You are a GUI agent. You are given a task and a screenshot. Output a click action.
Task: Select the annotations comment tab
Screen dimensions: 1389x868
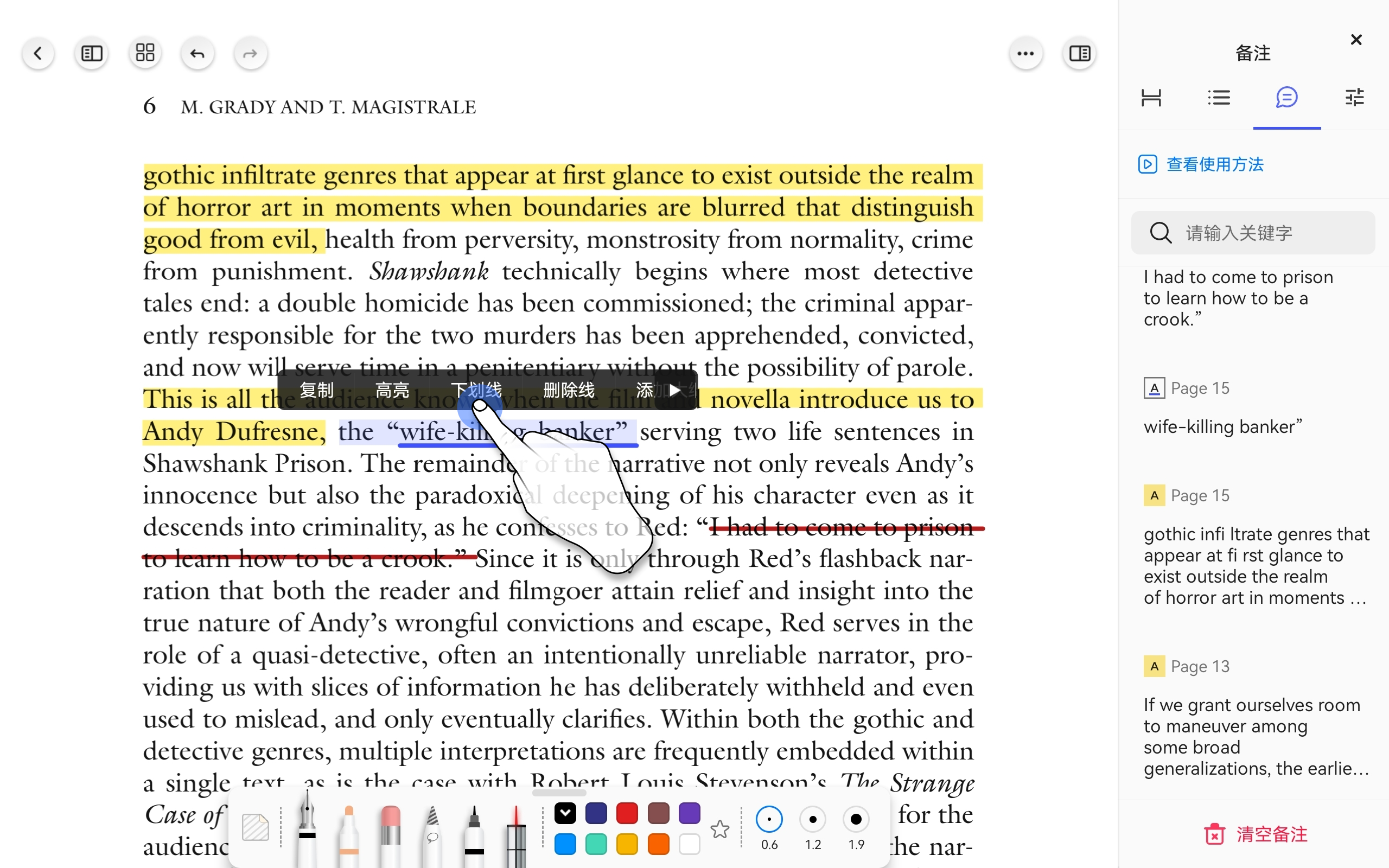(x=1287, y=98)
